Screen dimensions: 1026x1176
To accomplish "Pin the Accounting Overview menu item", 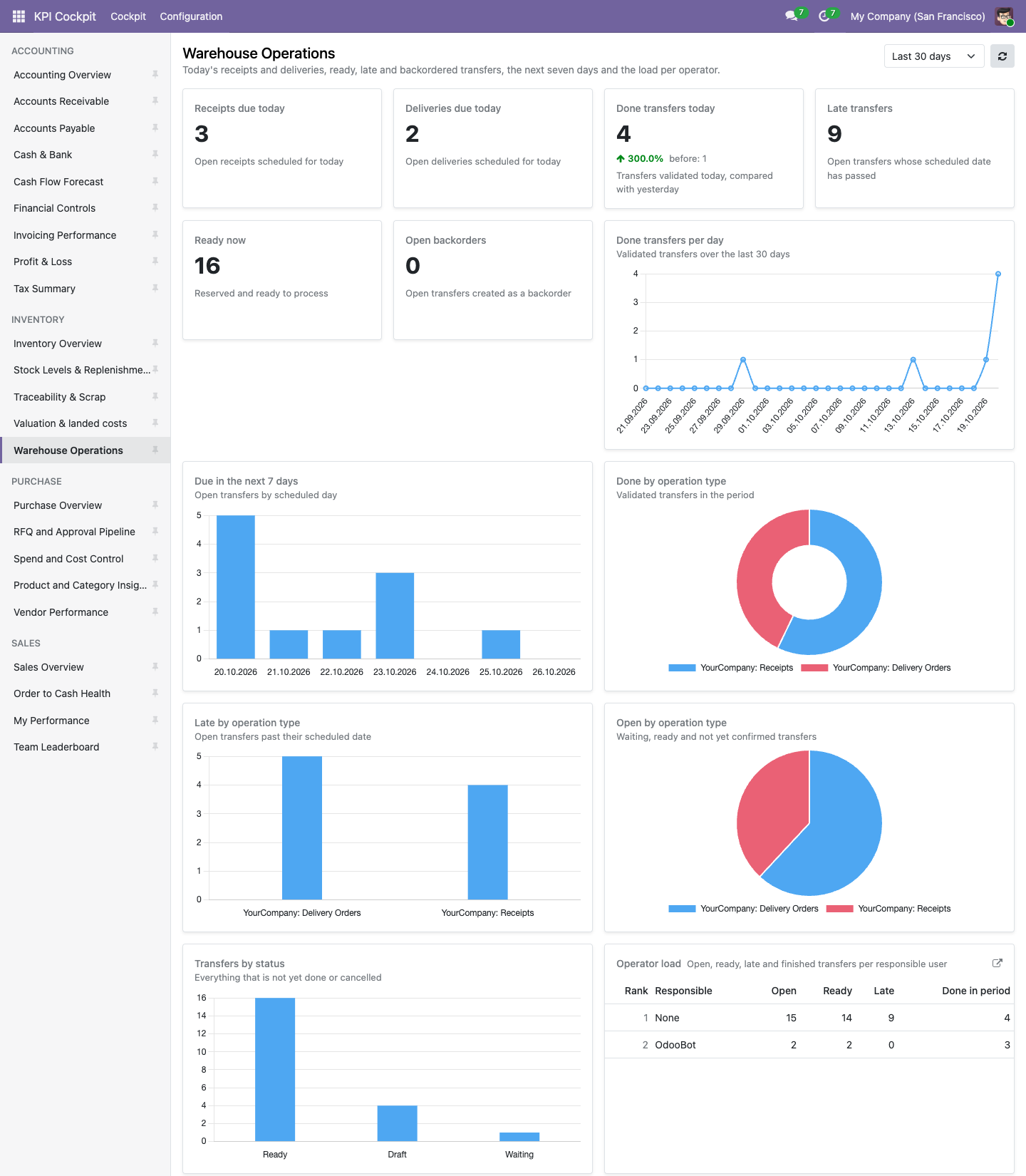I will click(x=155, y=74).
